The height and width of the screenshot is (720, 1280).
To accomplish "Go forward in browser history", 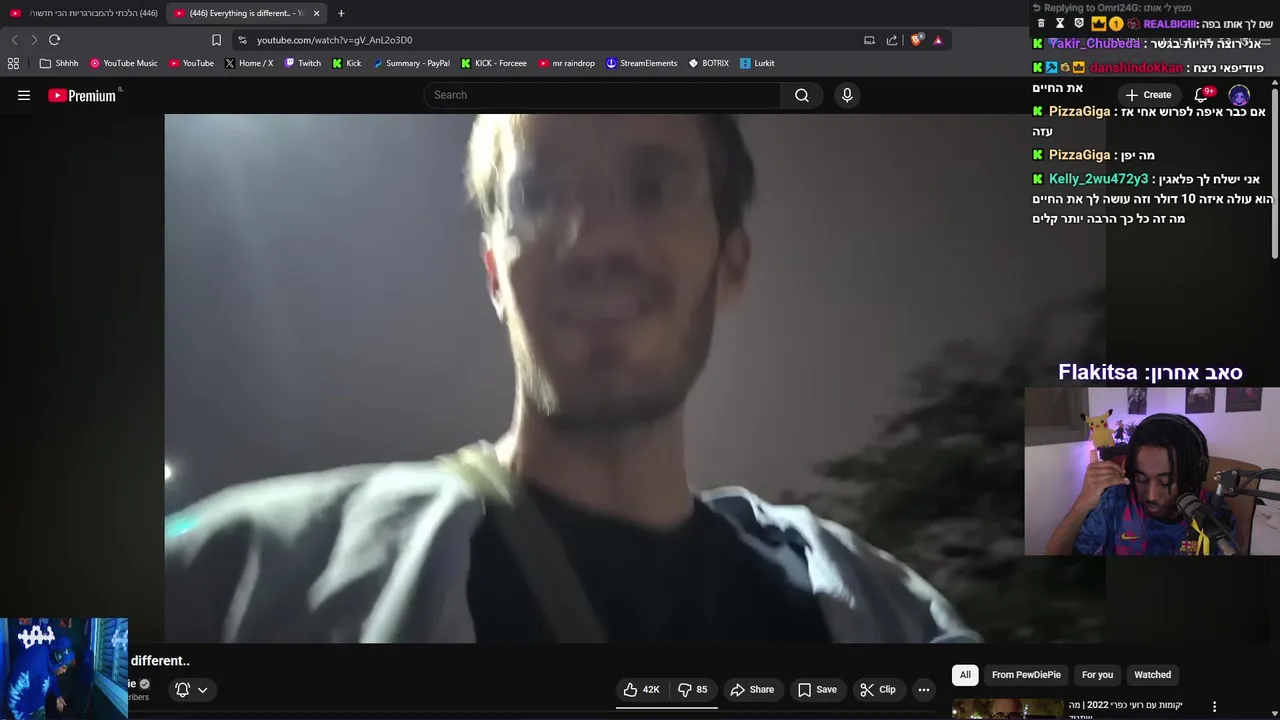I will point(34,40).
